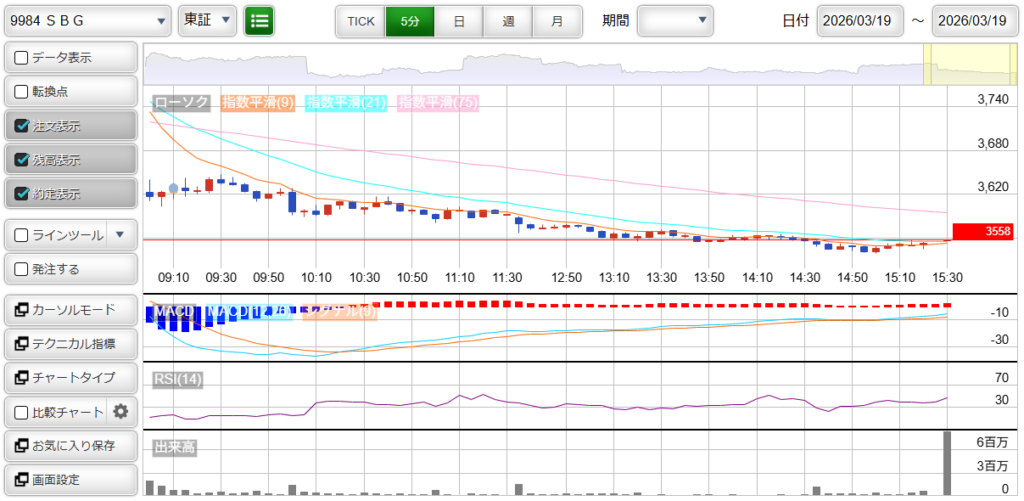Screen dimensions: 1024x501
Task: Open comparison chart settings gear
Action: (x=121, y=411)
